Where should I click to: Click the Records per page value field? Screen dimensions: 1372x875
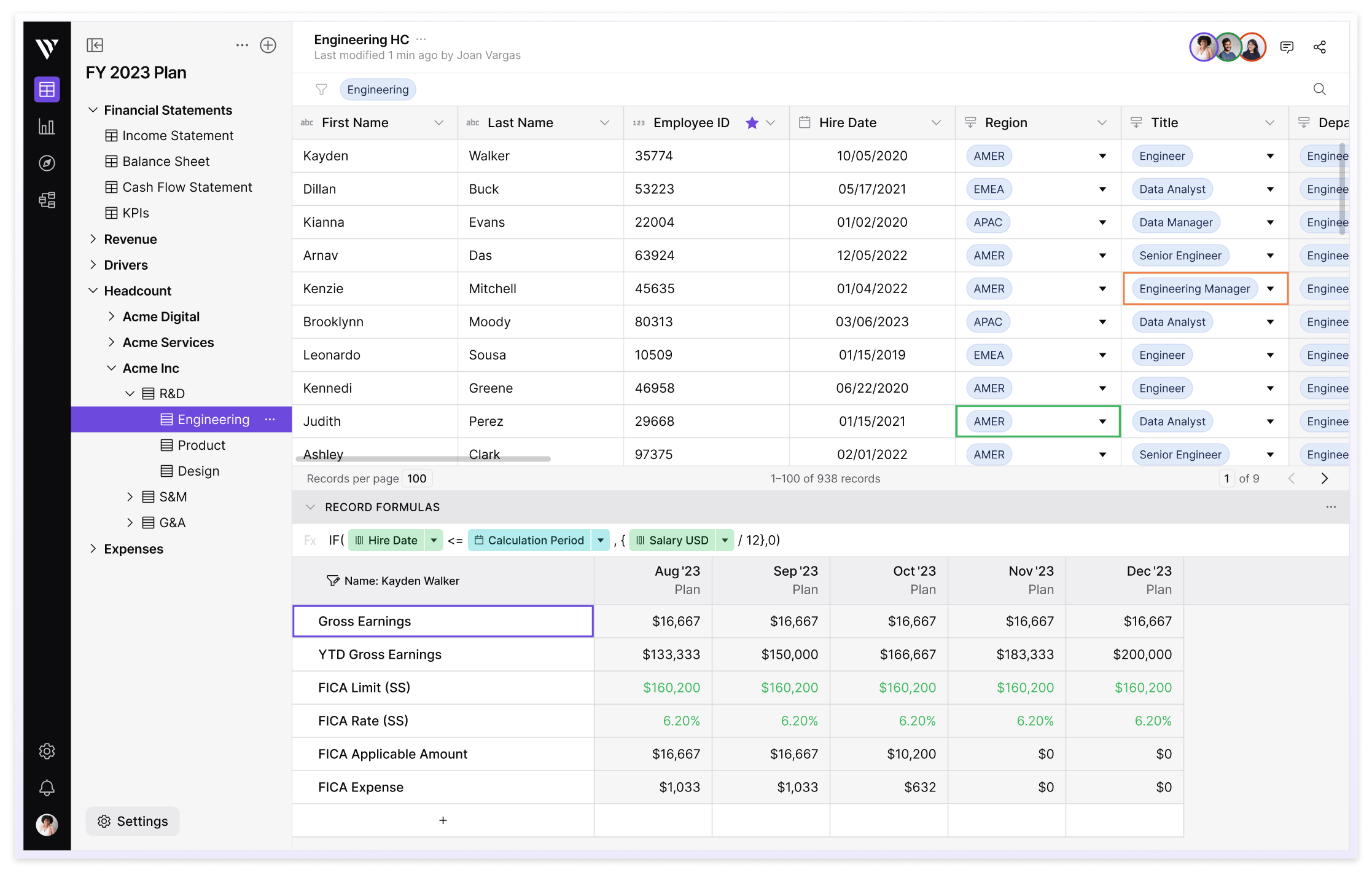click(x=416, y=478)
